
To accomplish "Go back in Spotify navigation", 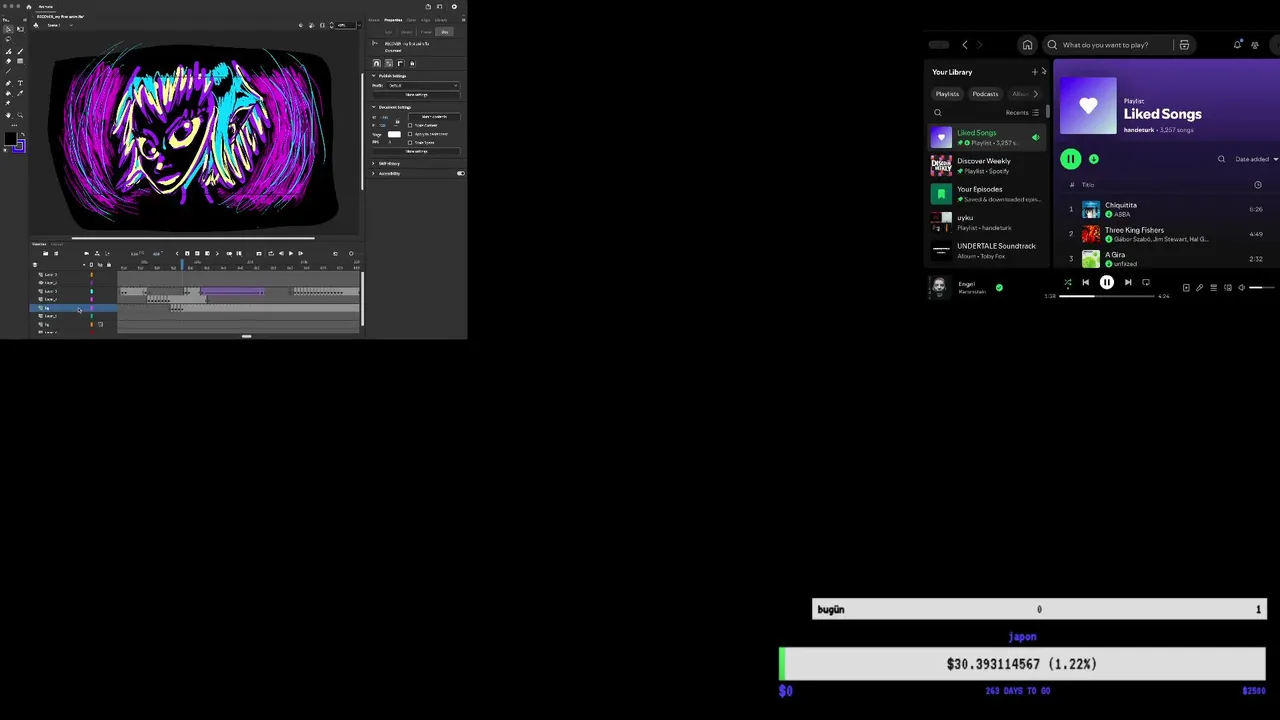I will click(x=965, y=45).
